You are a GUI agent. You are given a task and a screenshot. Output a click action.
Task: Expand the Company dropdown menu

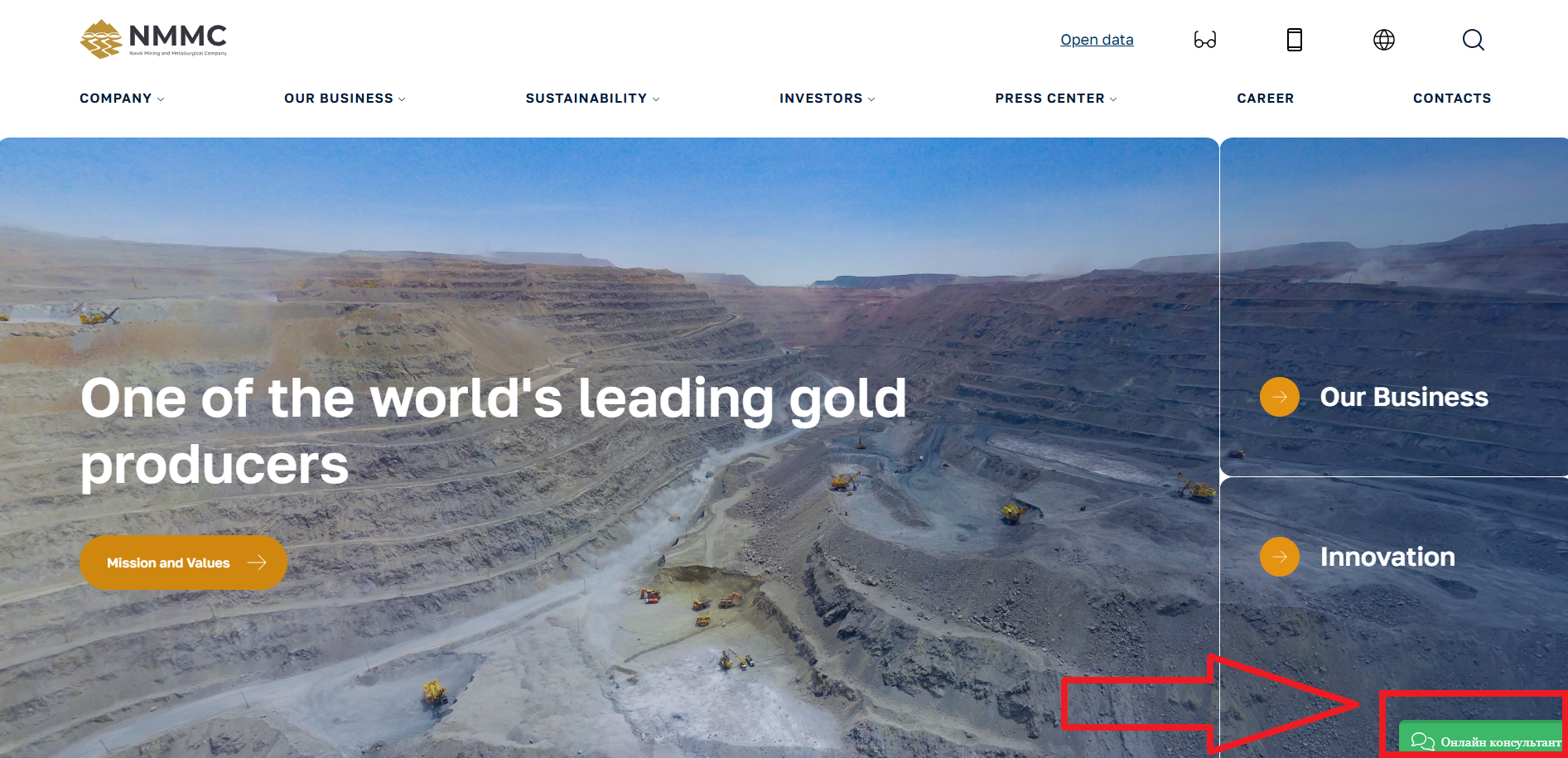tap(122, 98)
